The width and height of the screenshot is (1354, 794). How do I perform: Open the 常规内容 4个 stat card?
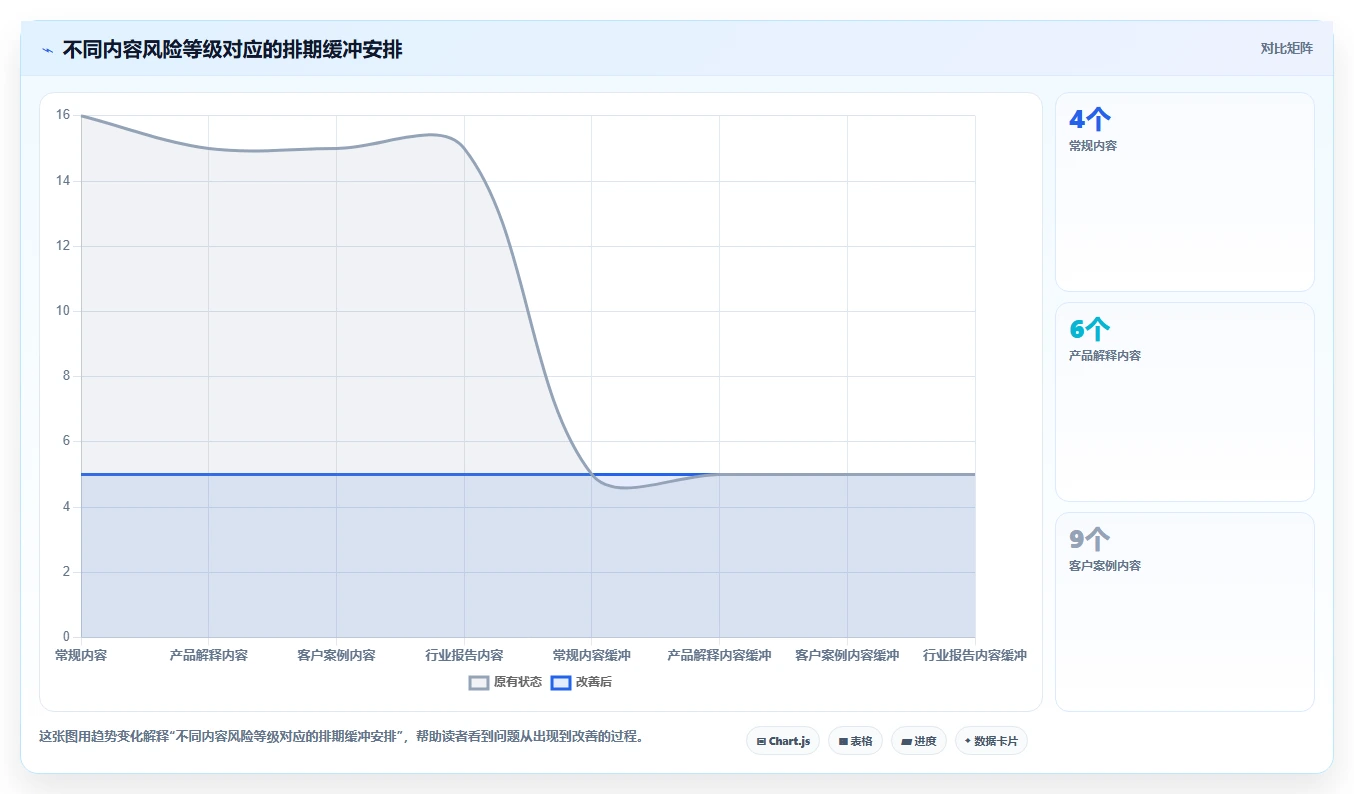point(1184,192)
